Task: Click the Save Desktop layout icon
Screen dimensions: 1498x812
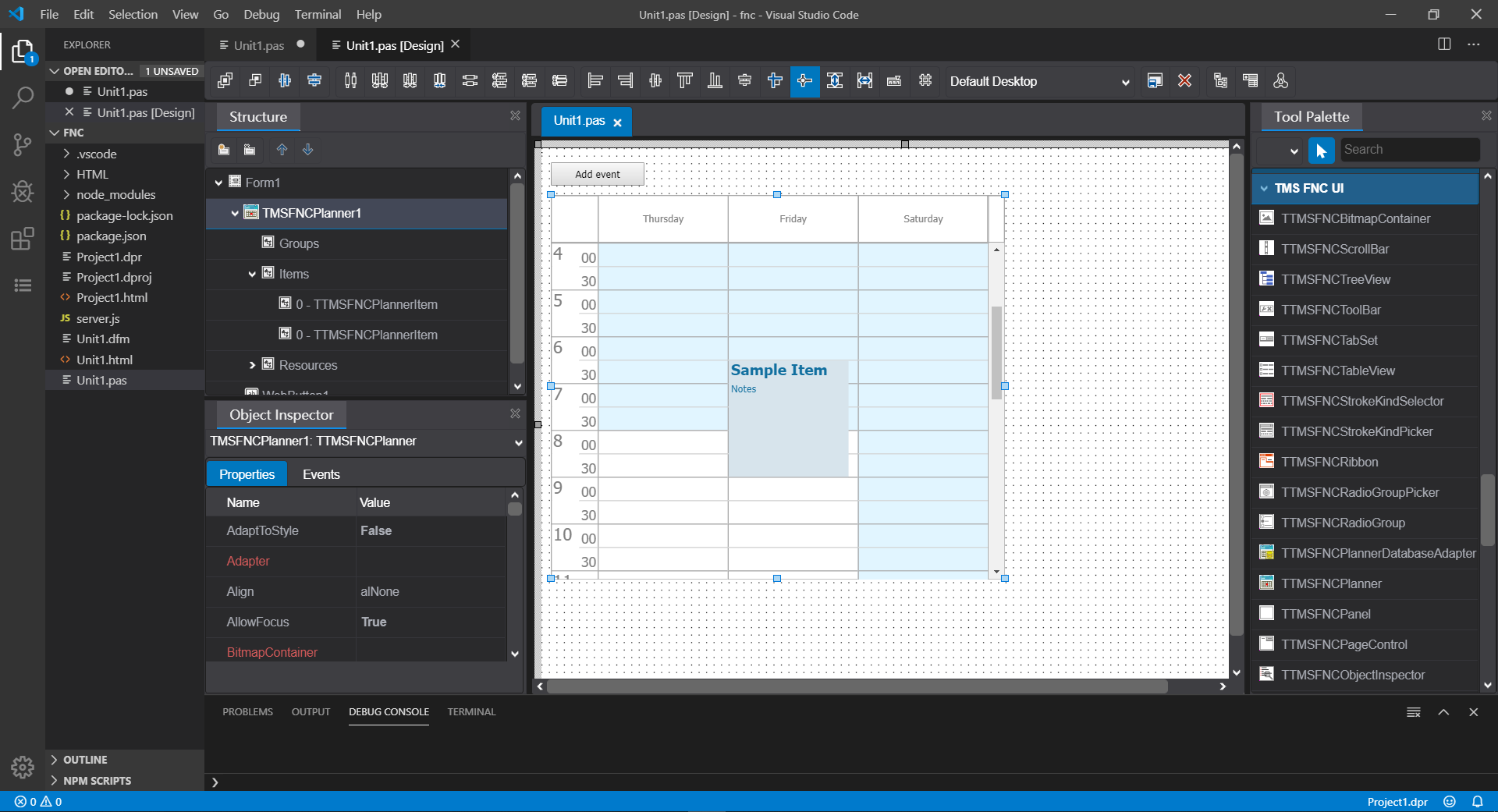Action: [1155, 80]
